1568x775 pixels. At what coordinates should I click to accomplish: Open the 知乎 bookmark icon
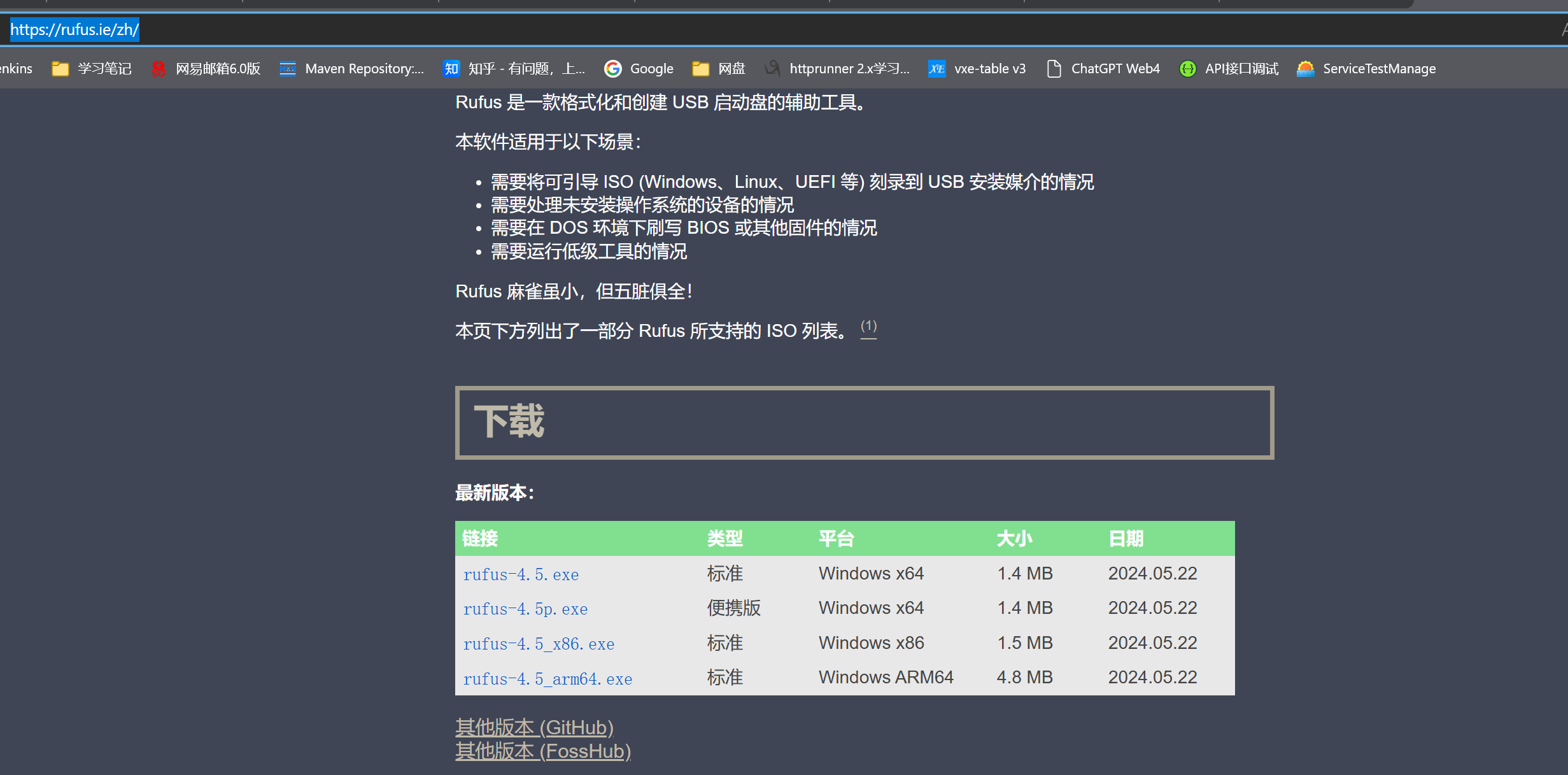(x=451, y=69)
